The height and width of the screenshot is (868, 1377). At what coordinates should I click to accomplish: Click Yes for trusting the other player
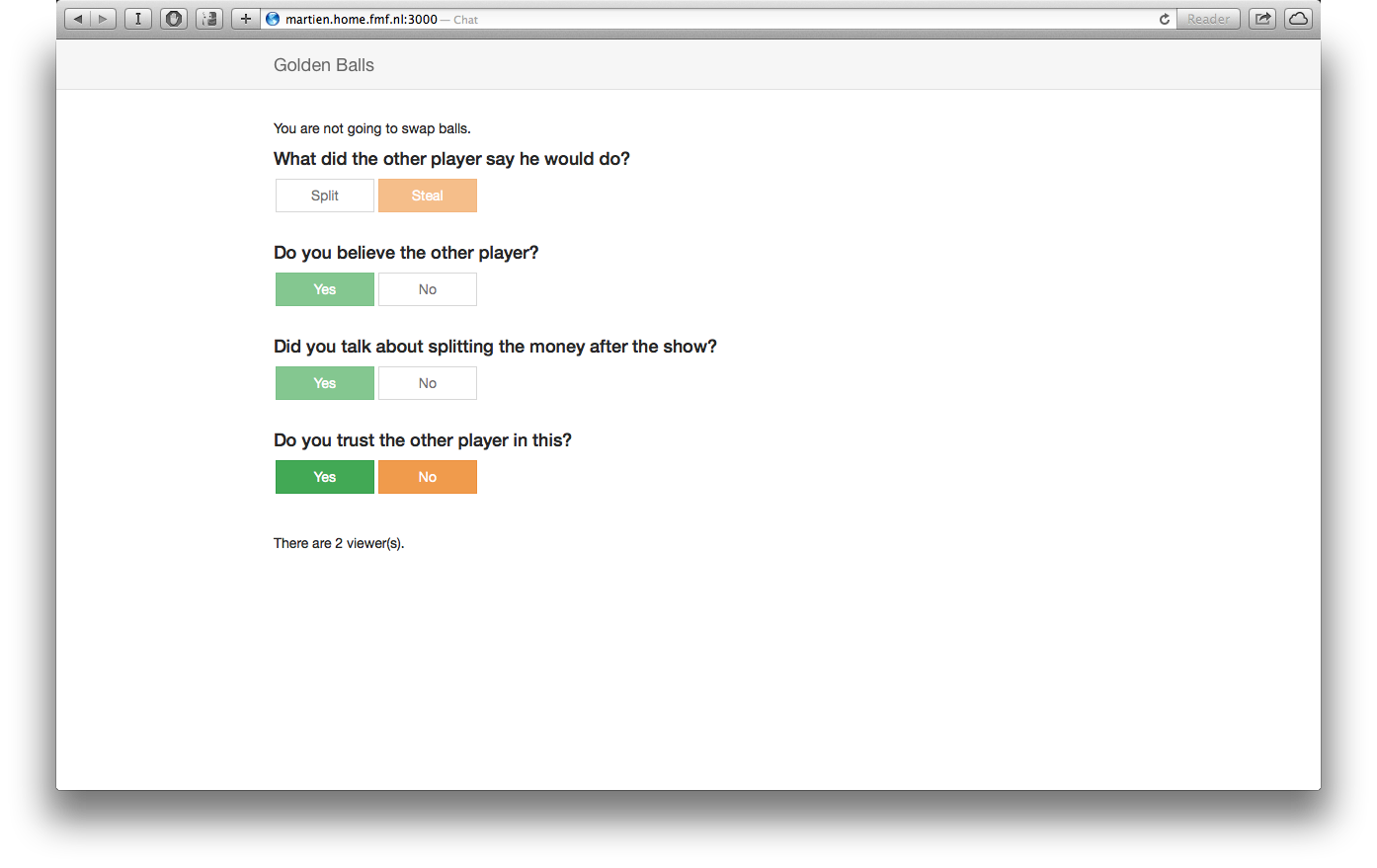(325, 477)
